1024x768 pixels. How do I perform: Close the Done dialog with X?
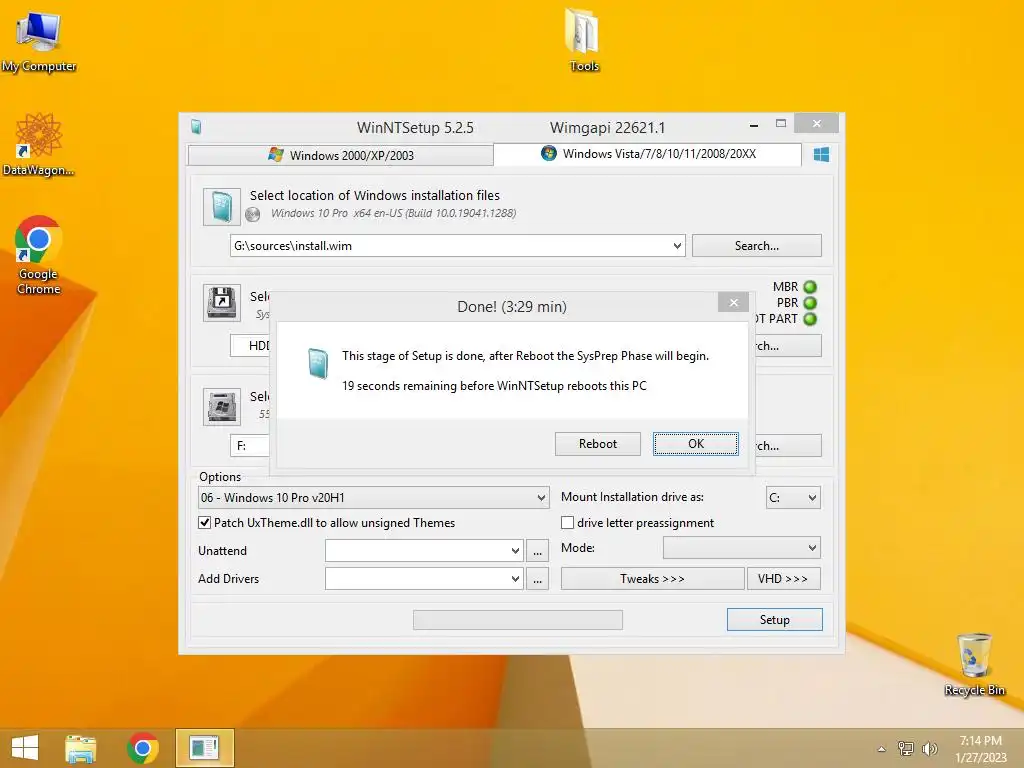click(733, 302)
